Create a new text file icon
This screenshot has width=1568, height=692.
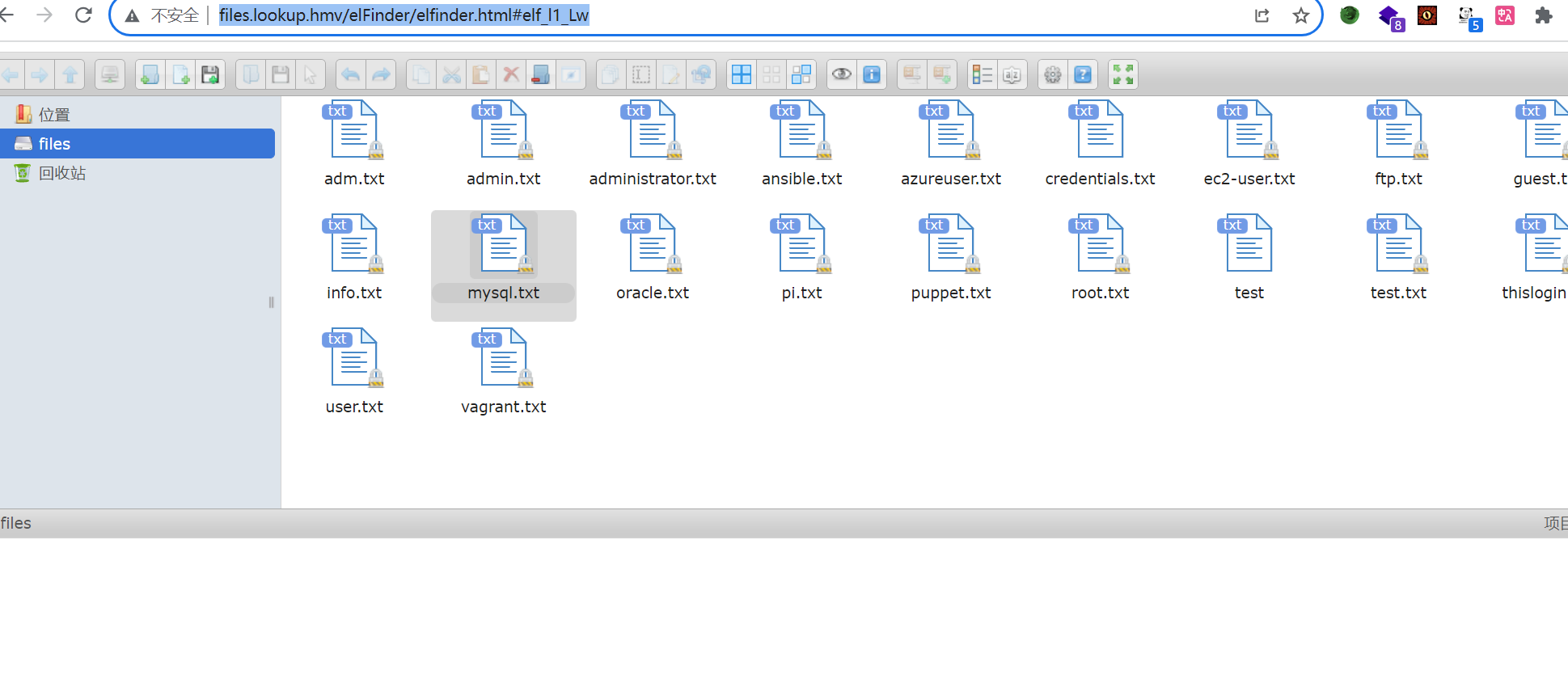[180, 75]
